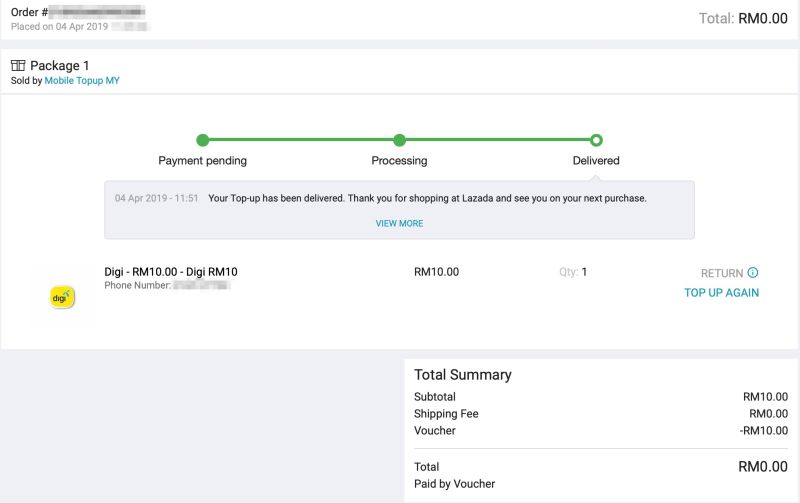Click the Placed on 04 Apr 2019 text

59,27
